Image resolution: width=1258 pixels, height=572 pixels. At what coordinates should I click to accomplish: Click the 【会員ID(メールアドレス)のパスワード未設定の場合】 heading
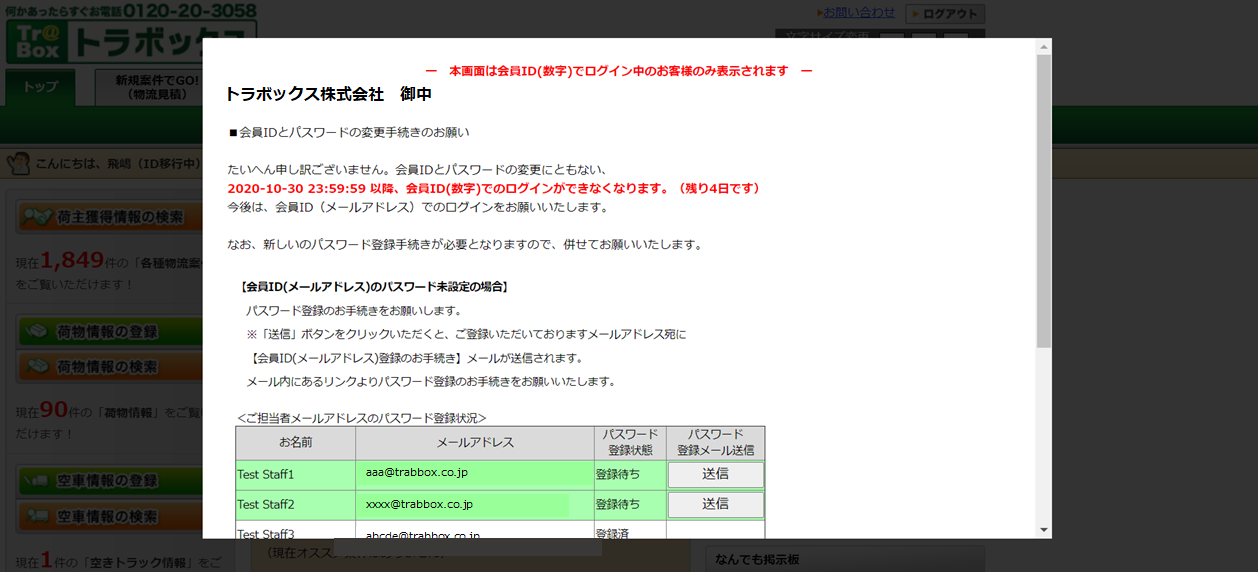(375, 287)
